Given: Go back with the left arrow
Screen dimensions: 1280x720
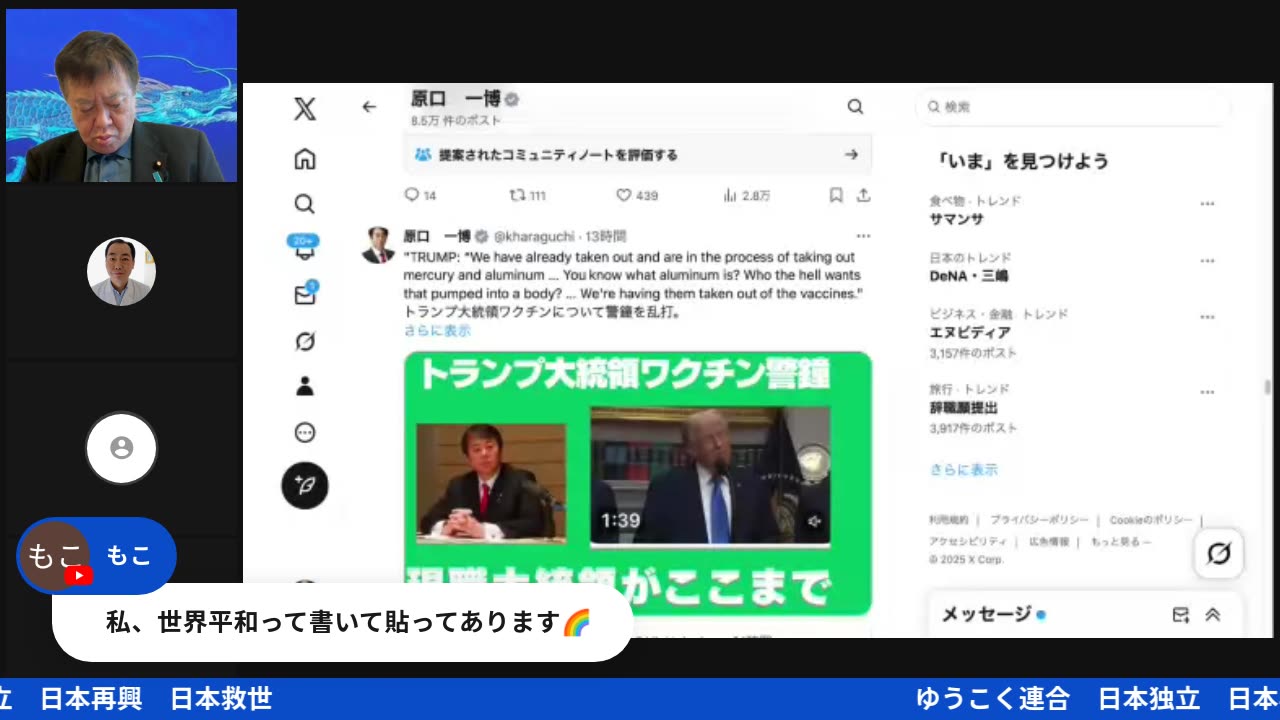Looking at the screenshot, I should 369,107.
